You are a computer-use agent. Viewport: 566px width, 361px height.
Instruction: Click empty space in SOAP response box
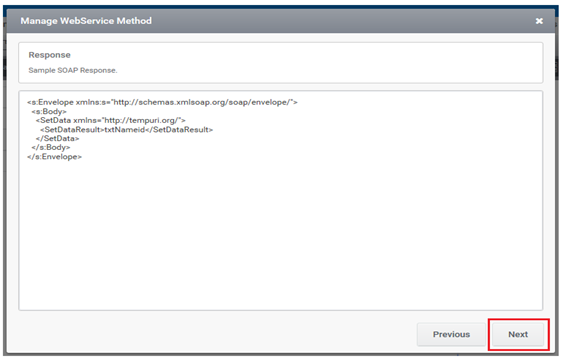pyautogui.click(x=280, y=235)
